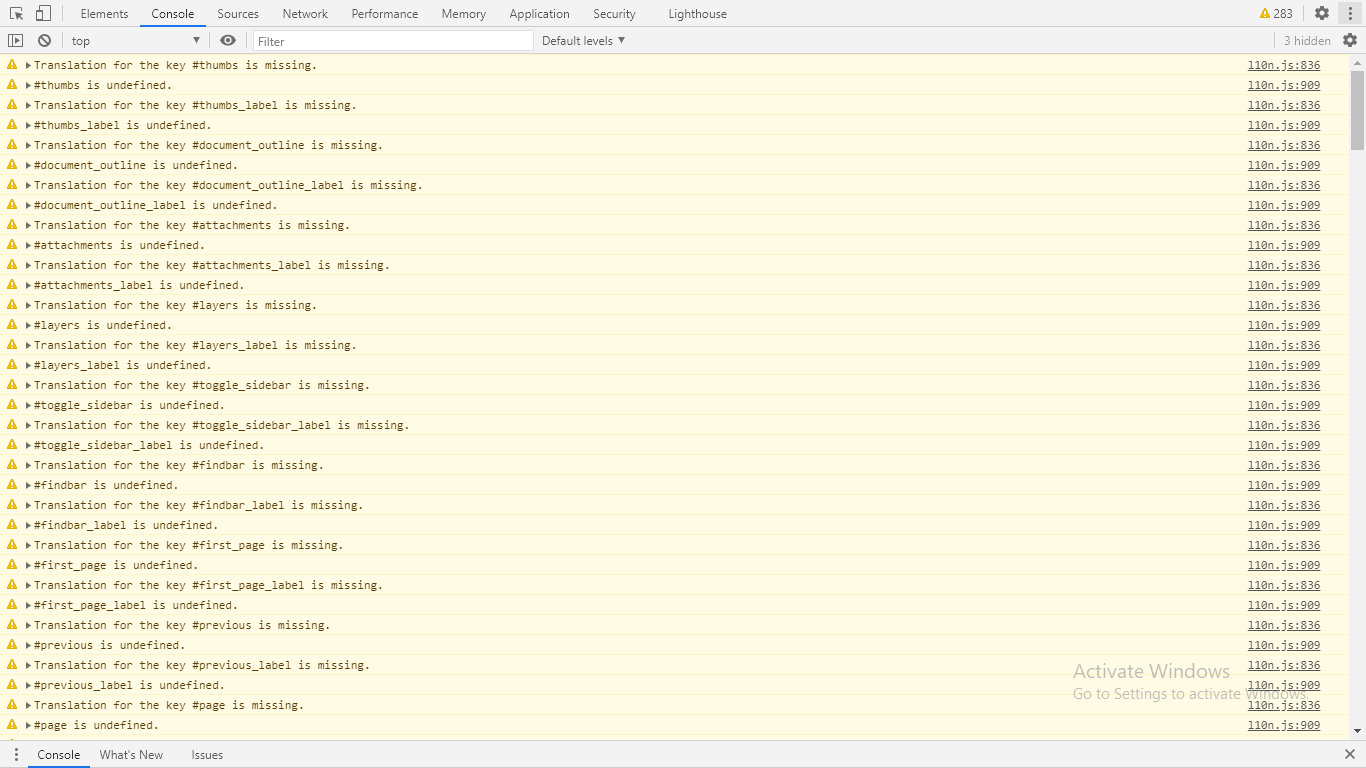
Task: Open l10n.js:836 link for #layers_label missing
Action: click(x=1284, y=345)
